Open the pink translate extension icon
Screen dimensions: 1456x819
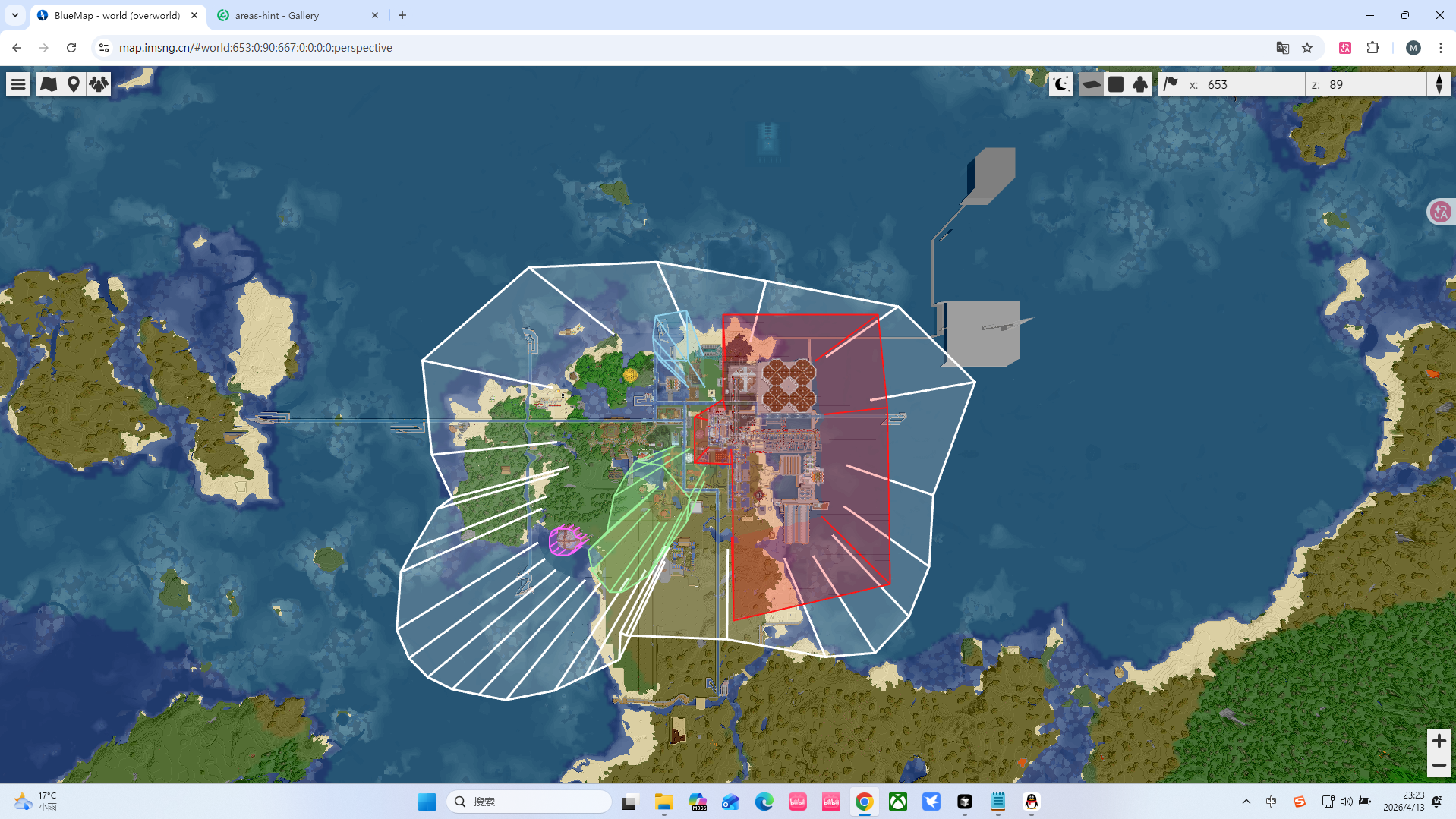1345,48
